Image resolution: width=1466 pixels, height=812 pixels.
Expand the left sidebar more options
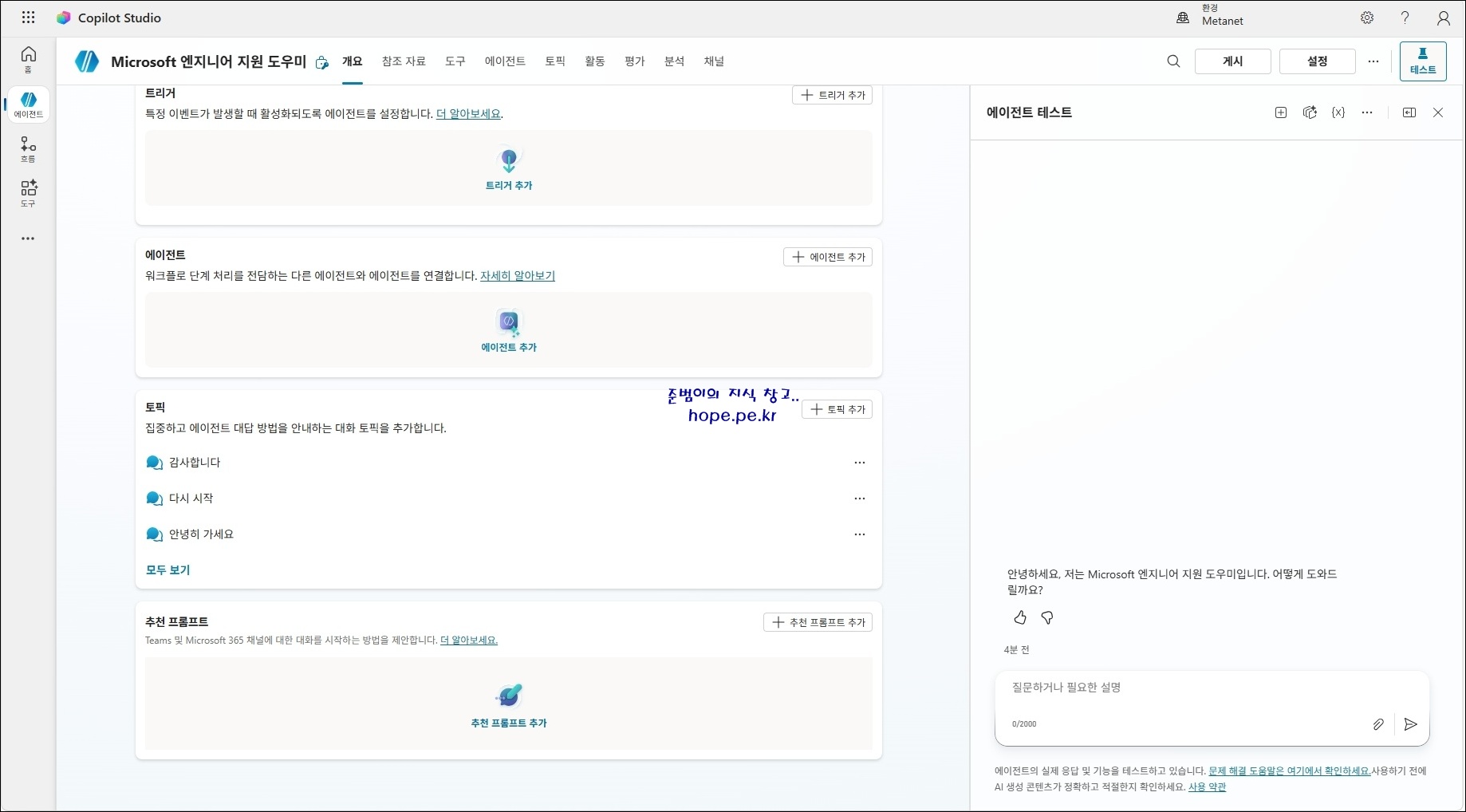[29, 238]
